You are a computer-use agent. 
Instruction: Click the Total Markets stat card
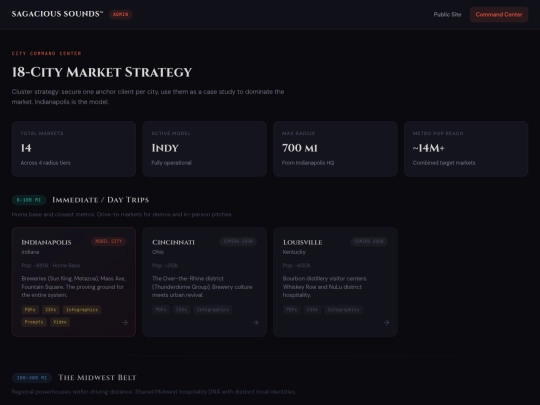pos(74,149)
